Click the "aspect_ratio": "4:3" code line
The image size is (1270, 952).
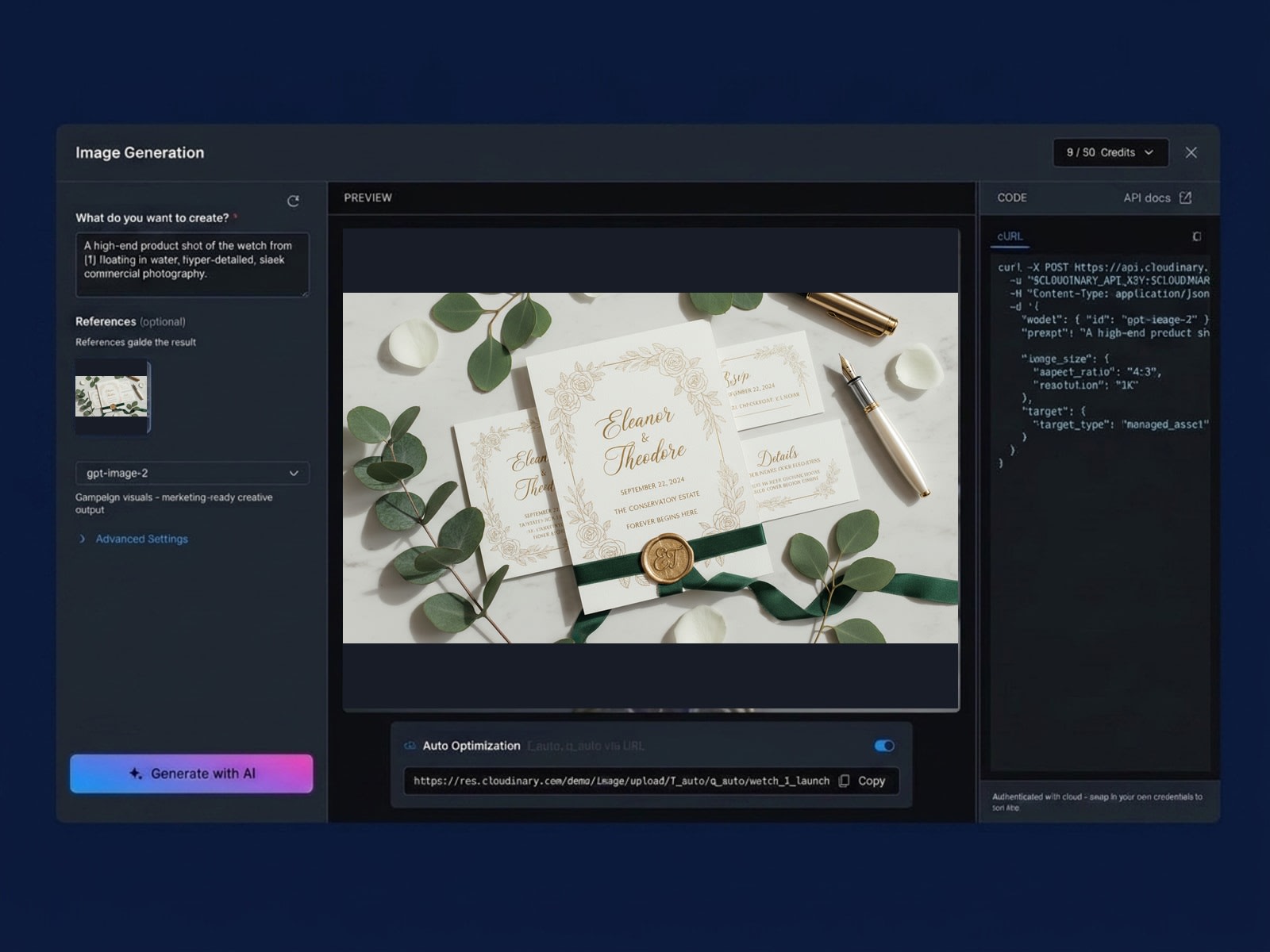coord(1097,371)
